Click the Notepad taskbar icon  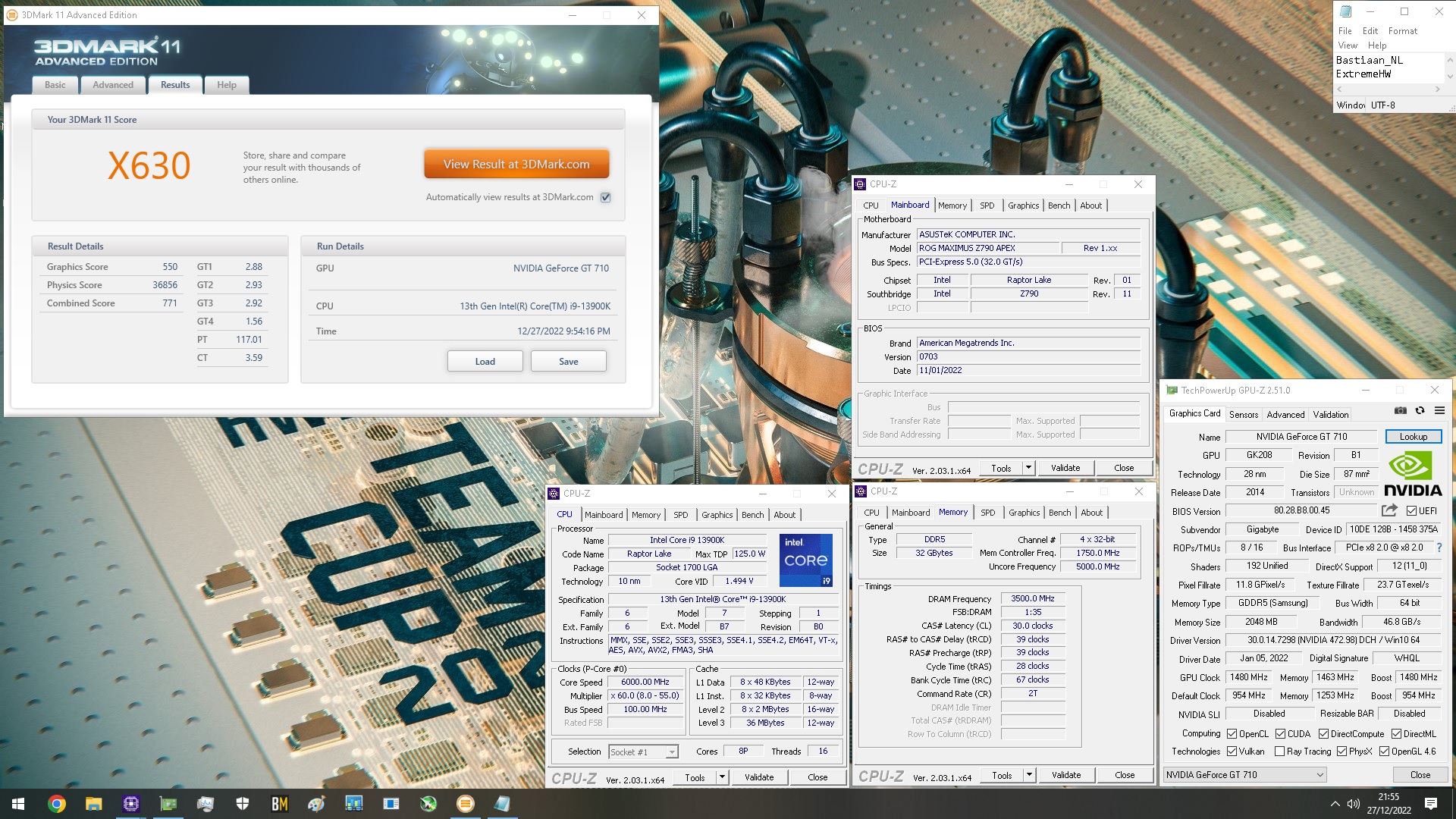click(503, 804)
